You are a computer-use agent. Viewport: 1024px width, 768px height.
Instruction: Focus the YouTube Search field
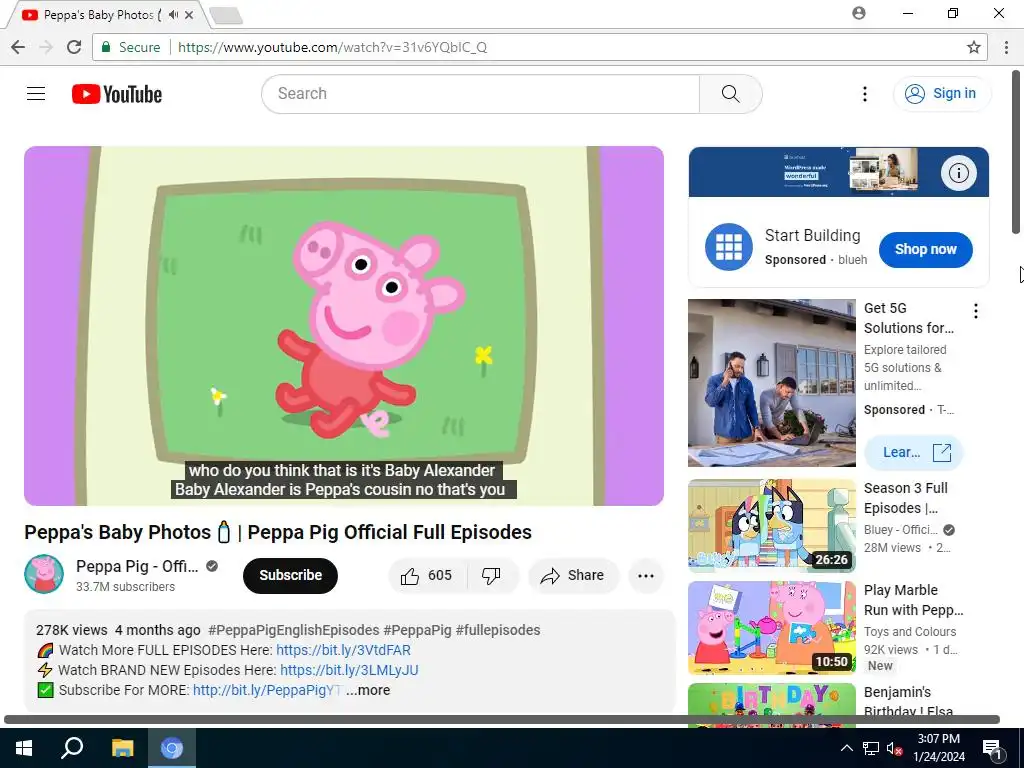[x=480, y=94]
